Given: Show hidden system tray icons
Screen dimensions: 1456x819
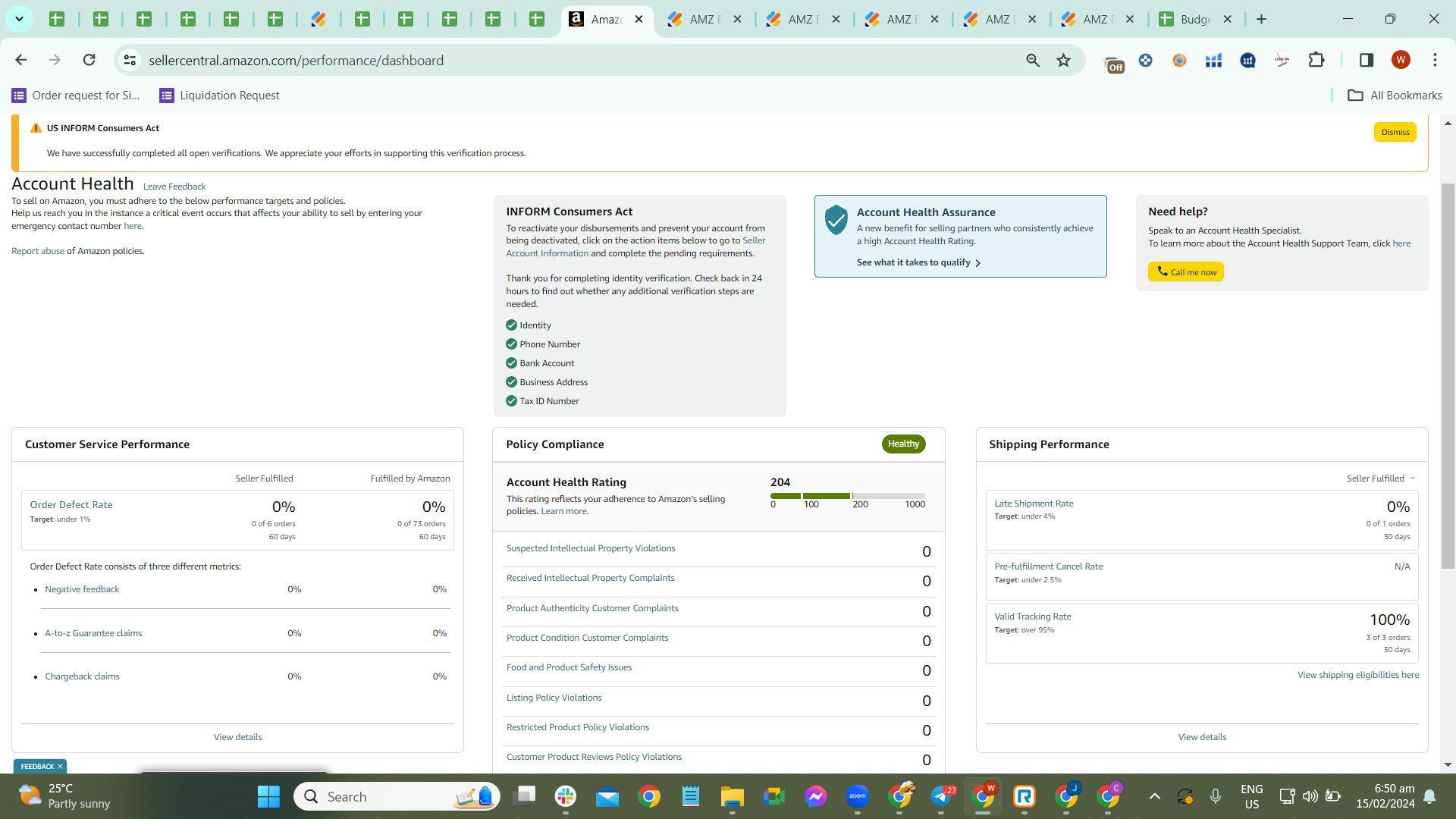Looking at the screenshot, I should [x=1154, y=796].
